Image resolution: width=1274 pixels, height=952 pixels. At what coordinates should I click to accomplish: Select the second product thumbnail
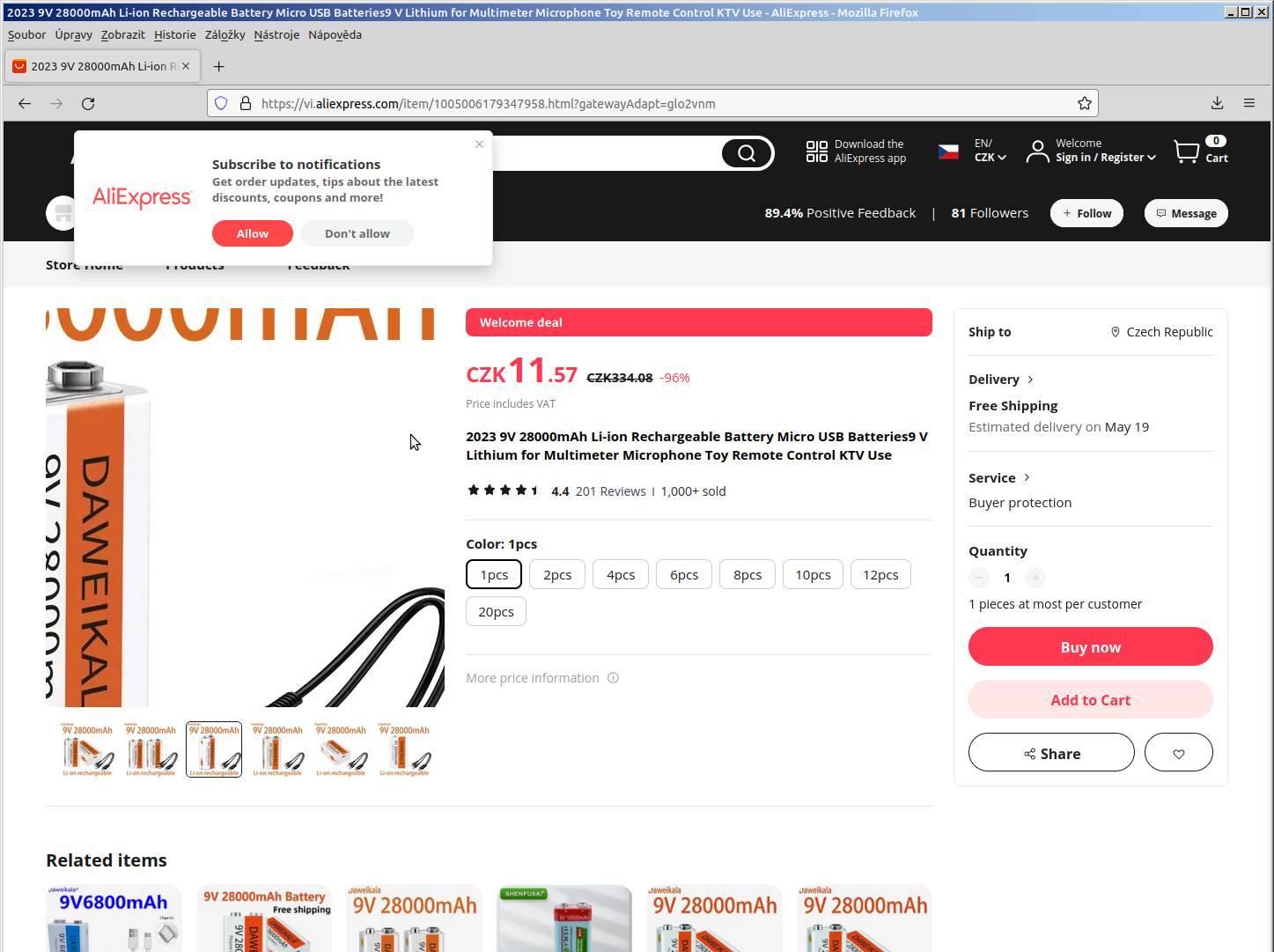151,749
